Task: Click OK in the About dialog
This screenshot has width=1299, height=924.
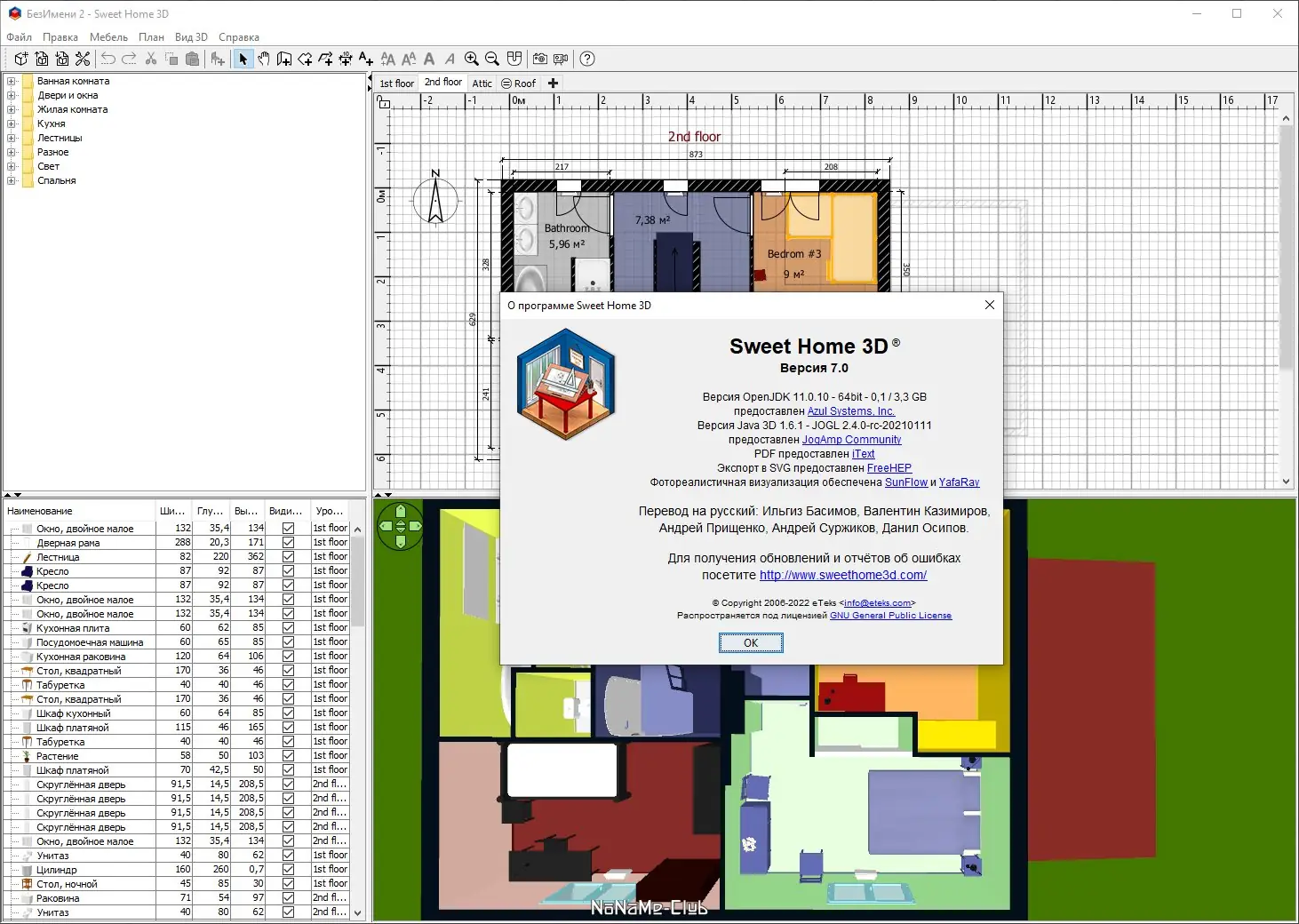Action: pos(751,643)
